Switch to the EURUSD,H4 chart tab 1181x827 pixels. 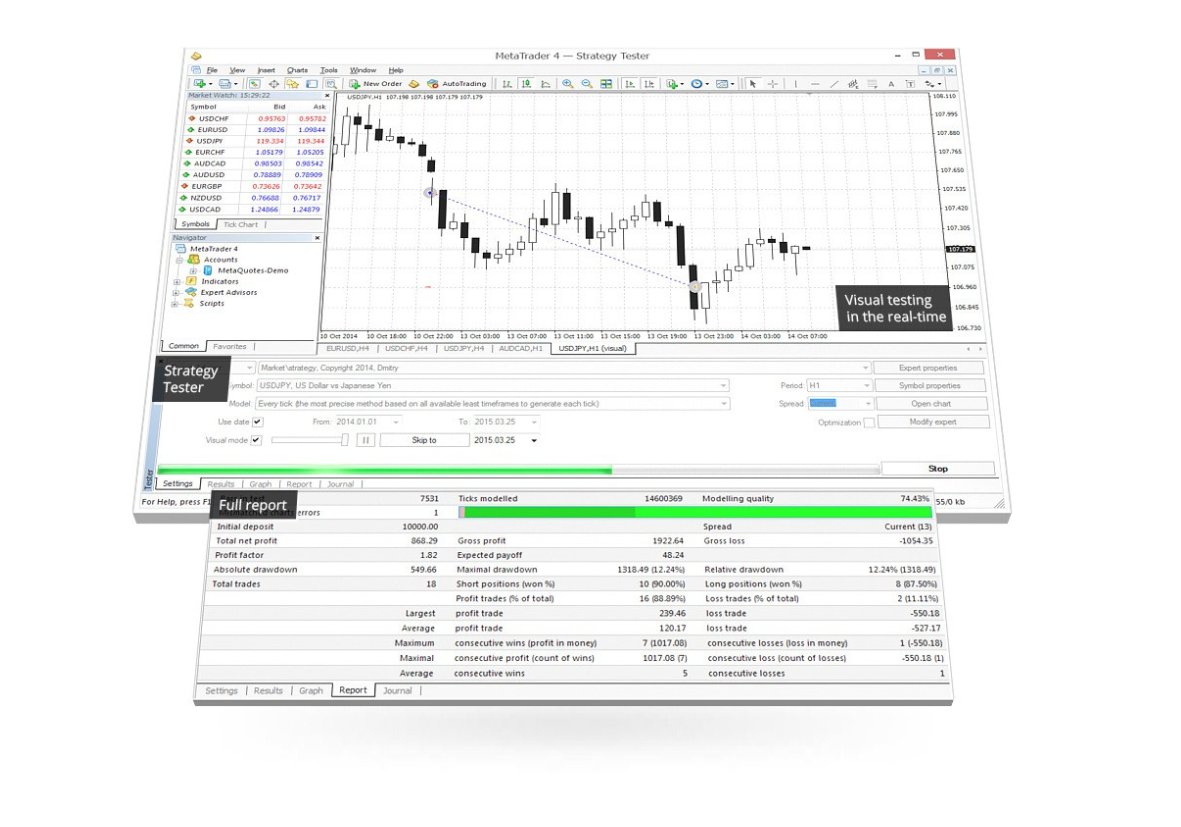point(347,349)
